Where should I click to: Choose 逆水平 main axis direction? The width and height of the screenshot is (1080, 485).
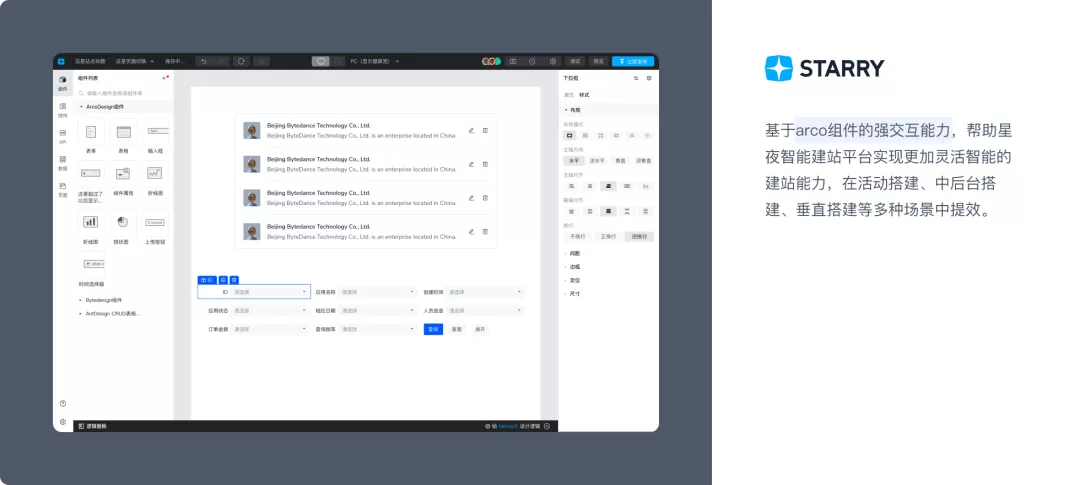pos(596,161)
